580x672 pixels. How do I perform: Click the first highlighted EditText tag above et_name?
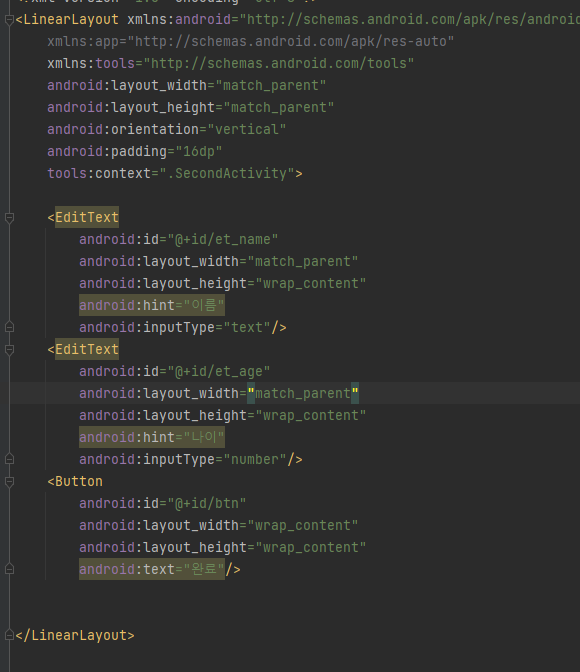point(87,218)
